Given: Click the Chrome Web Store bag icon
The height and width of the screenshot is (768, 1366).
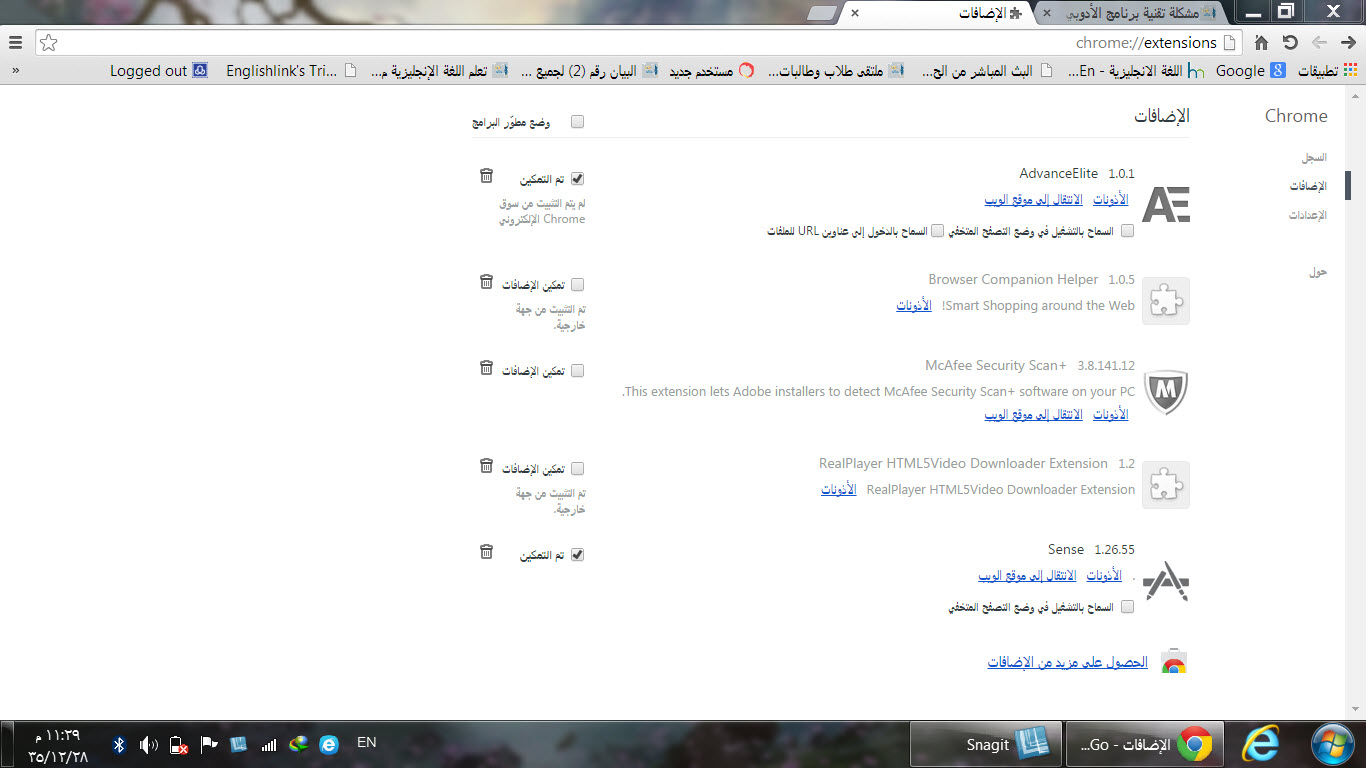Looking at the screenshot, I should [x=1174, y=662].
